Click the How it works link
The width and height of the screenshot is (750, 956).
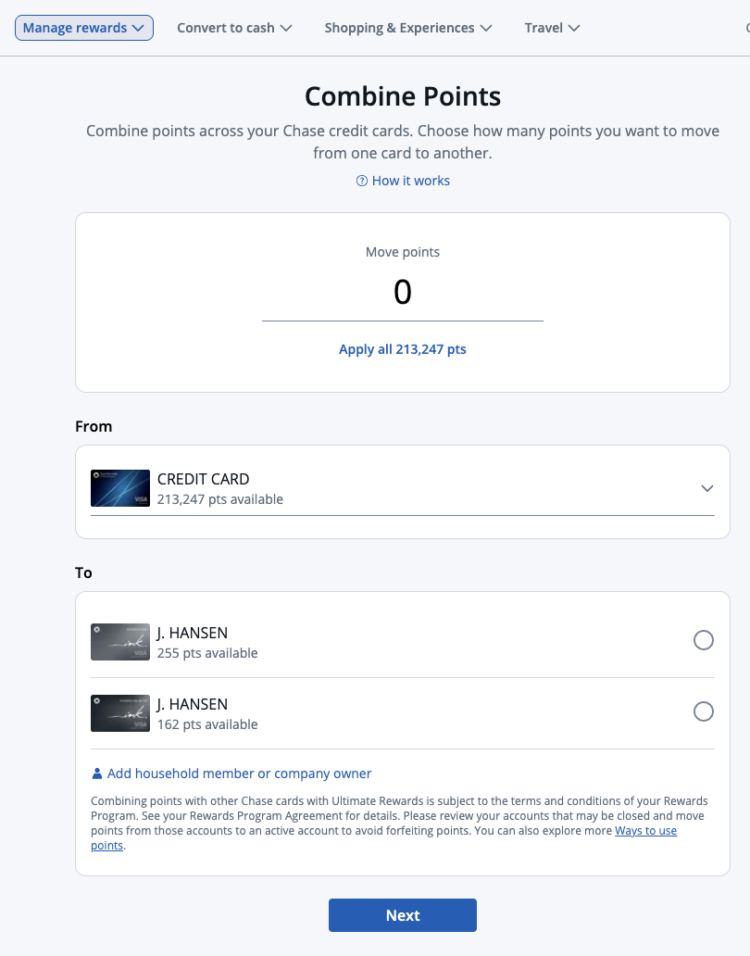coord(410,181)
